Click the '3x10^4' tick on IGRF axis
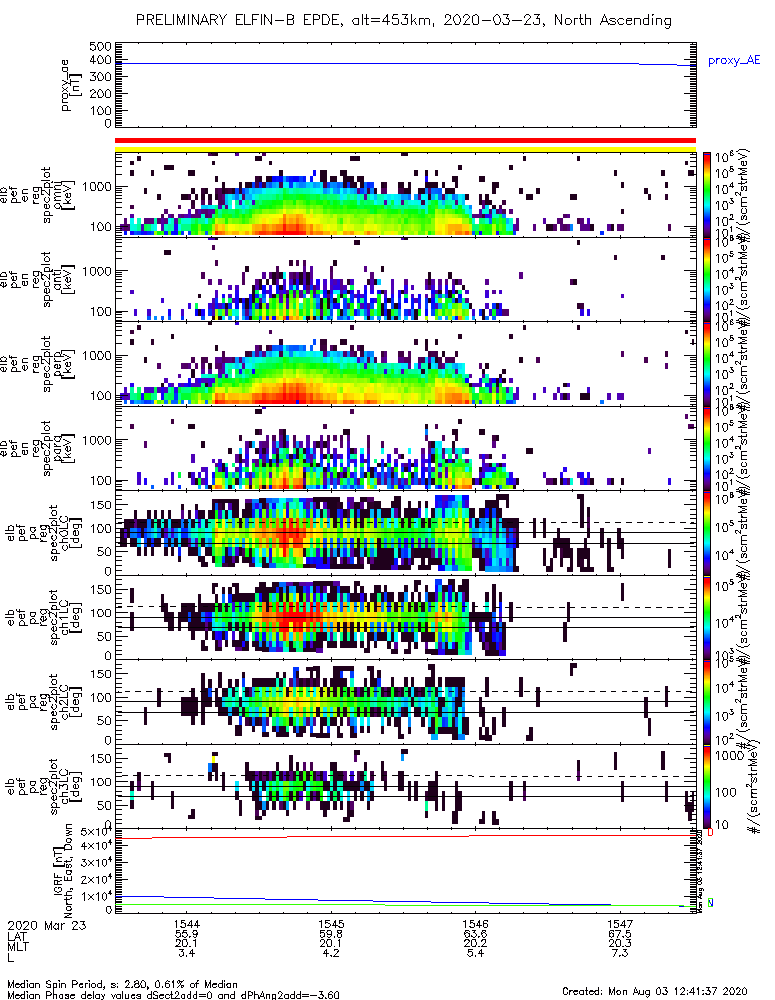The width and height of the screenshot is (775, 1000). click(96, 863)
